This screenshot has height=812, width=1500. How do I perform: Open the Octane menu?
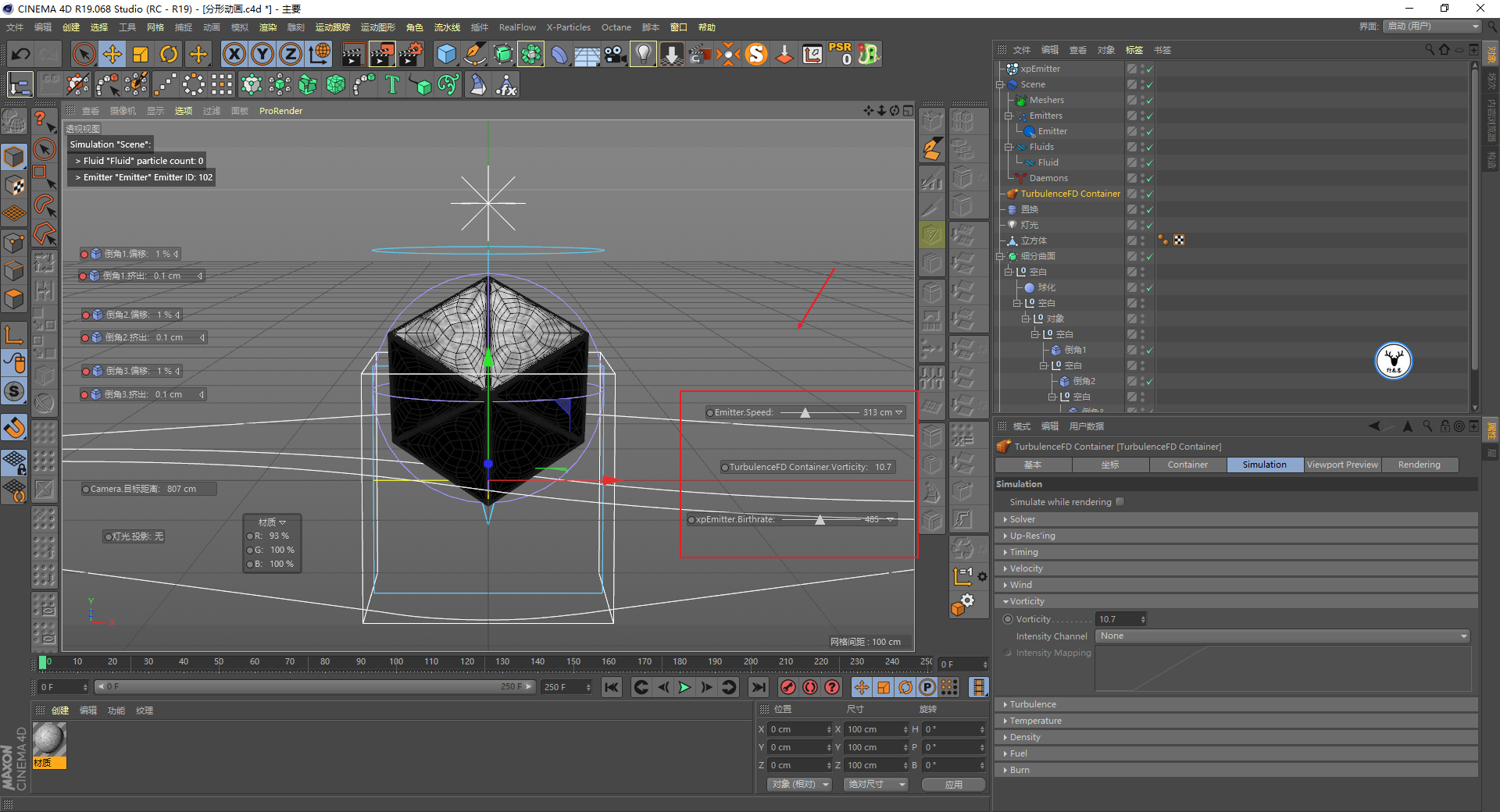point(616,27)
